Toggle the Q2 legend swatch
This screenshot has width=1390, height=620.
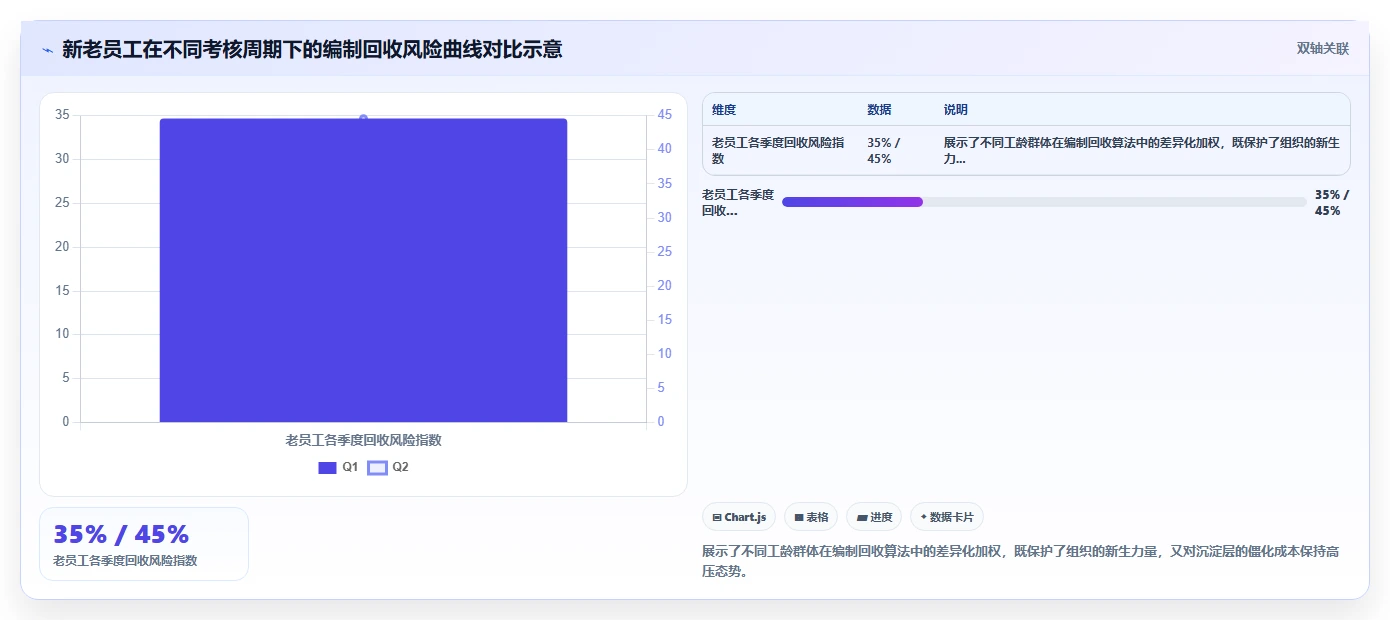377,468
